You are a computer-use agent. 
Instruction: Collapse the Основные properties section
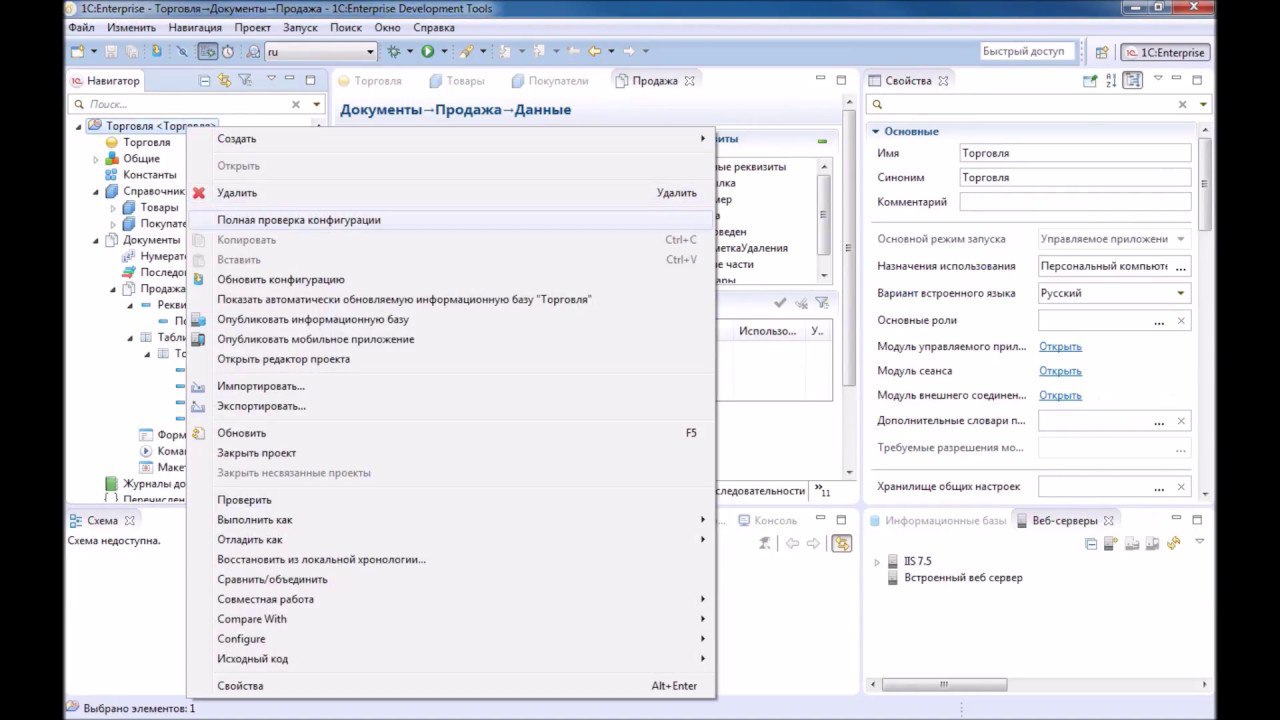tap(875, 131)
